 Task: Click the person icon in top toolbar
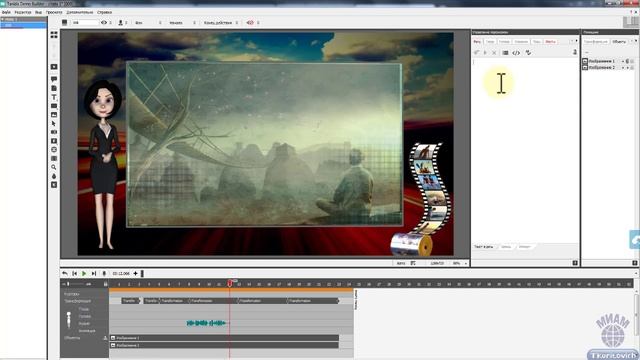point(120,22)
